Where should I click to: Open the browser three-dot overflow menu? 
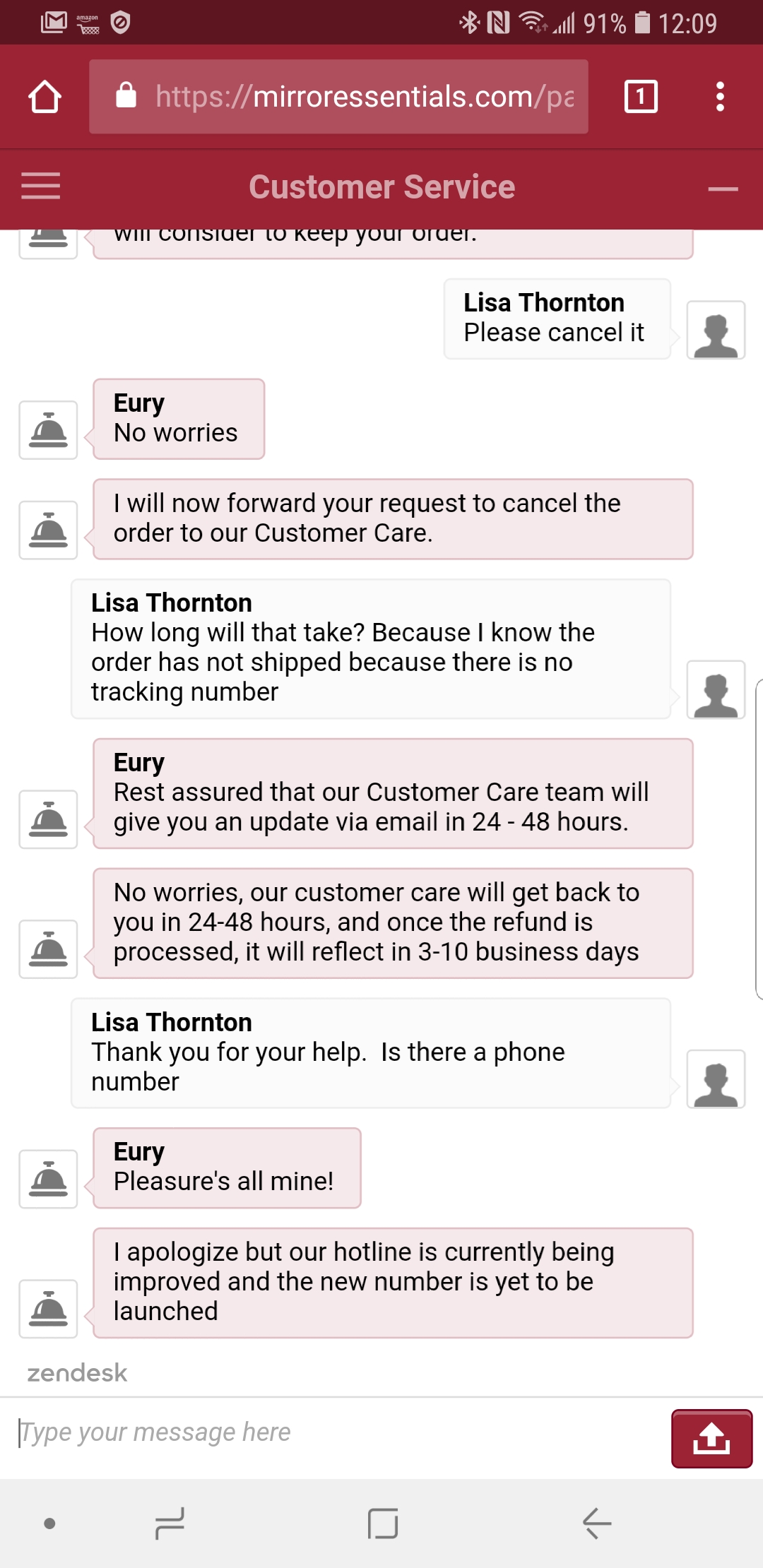pyautogui.click(x=720, y=97)
